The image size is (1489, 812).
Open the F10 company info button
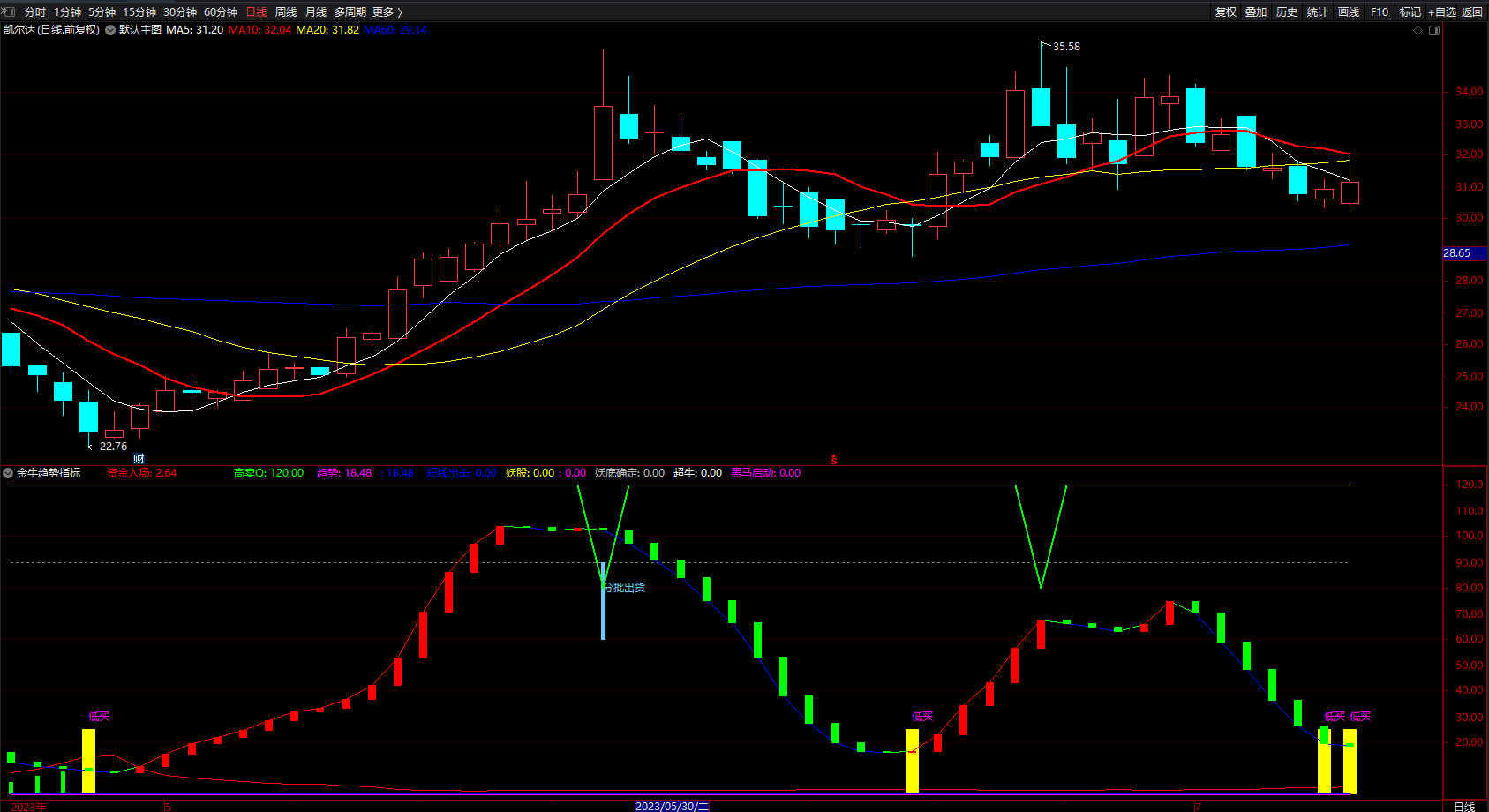pyautogui.click(x=1380, y=11)
